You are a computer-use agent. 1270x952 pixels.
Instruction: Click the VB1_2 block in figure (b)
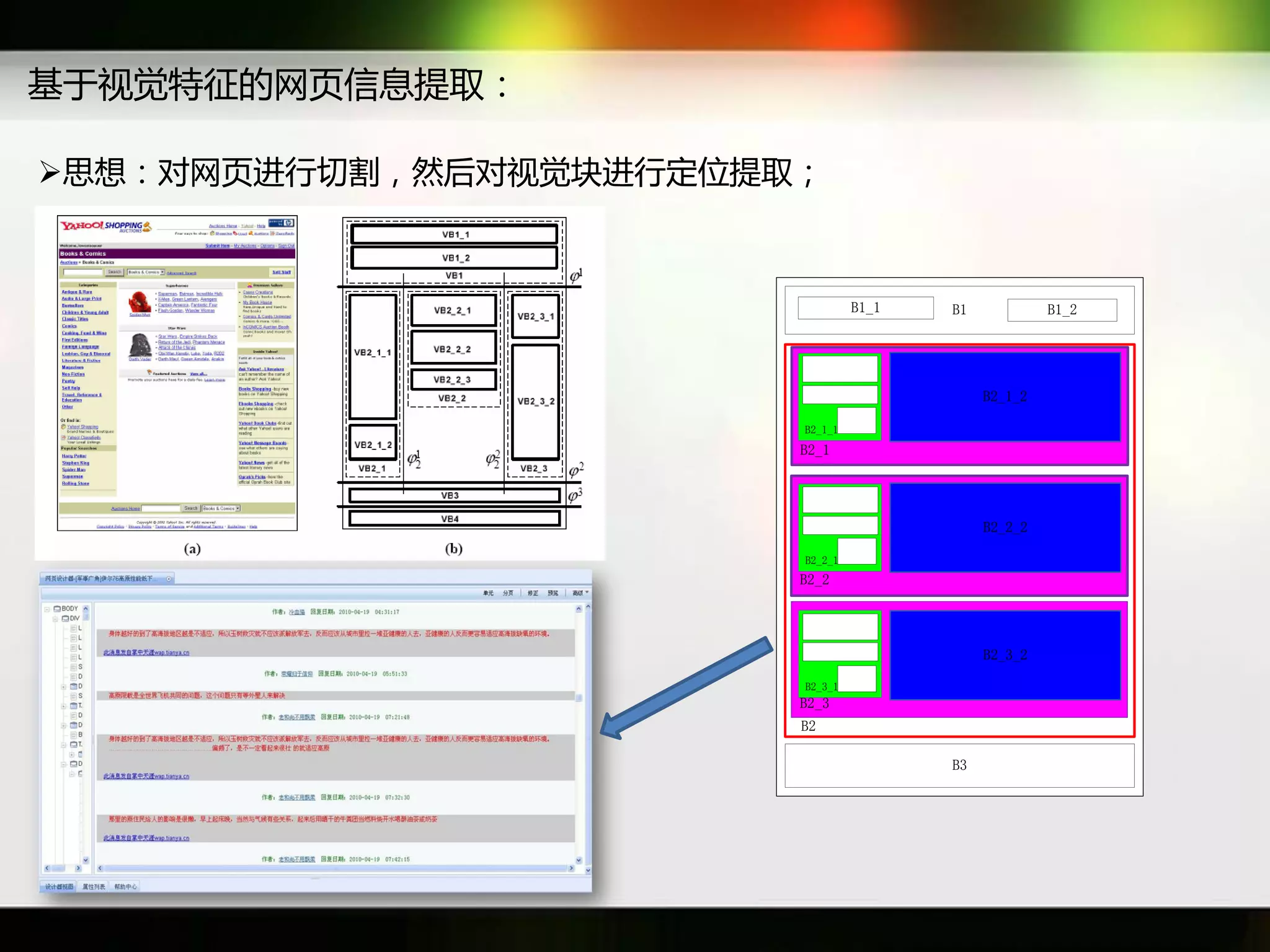[455, 258]
